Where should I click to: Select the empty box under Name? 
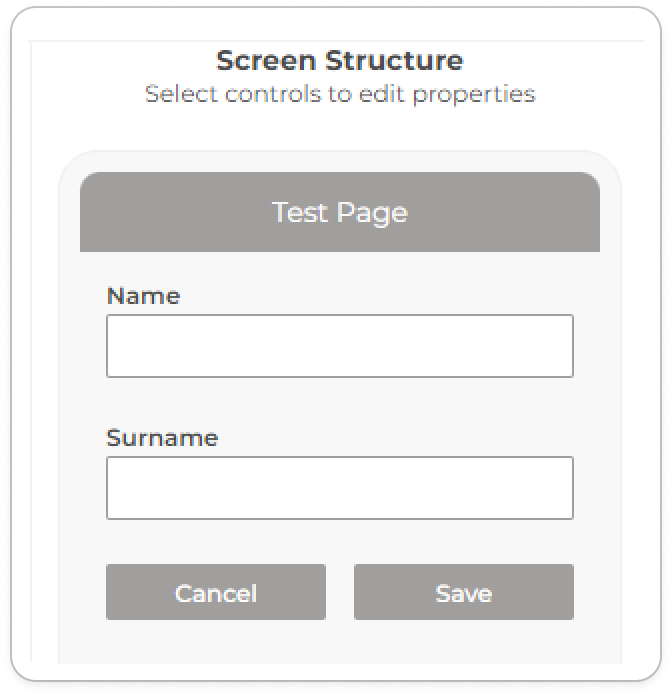[x=339, y=346]
